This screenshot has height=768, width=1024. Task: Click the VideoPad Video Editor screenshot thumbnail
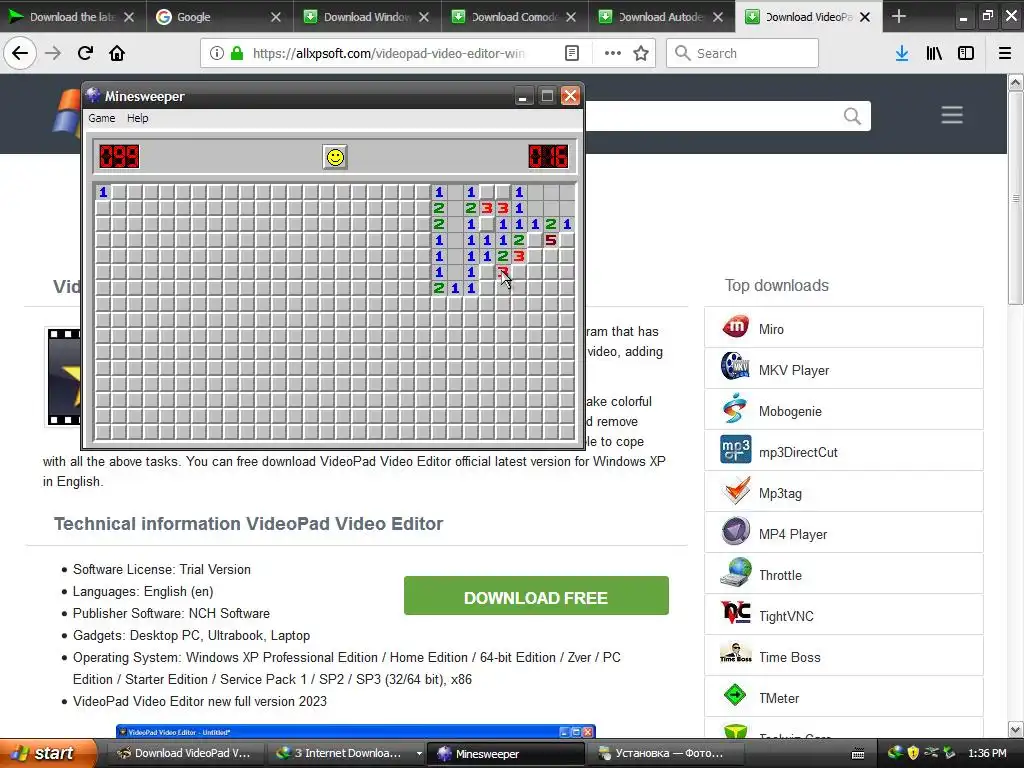point(356,731)
